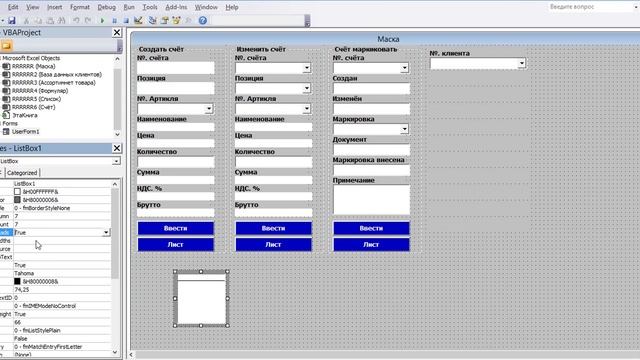This screenshot has height=360, width=640.
Task: Open the Tools menu
Action: click(x=150, y=7)
